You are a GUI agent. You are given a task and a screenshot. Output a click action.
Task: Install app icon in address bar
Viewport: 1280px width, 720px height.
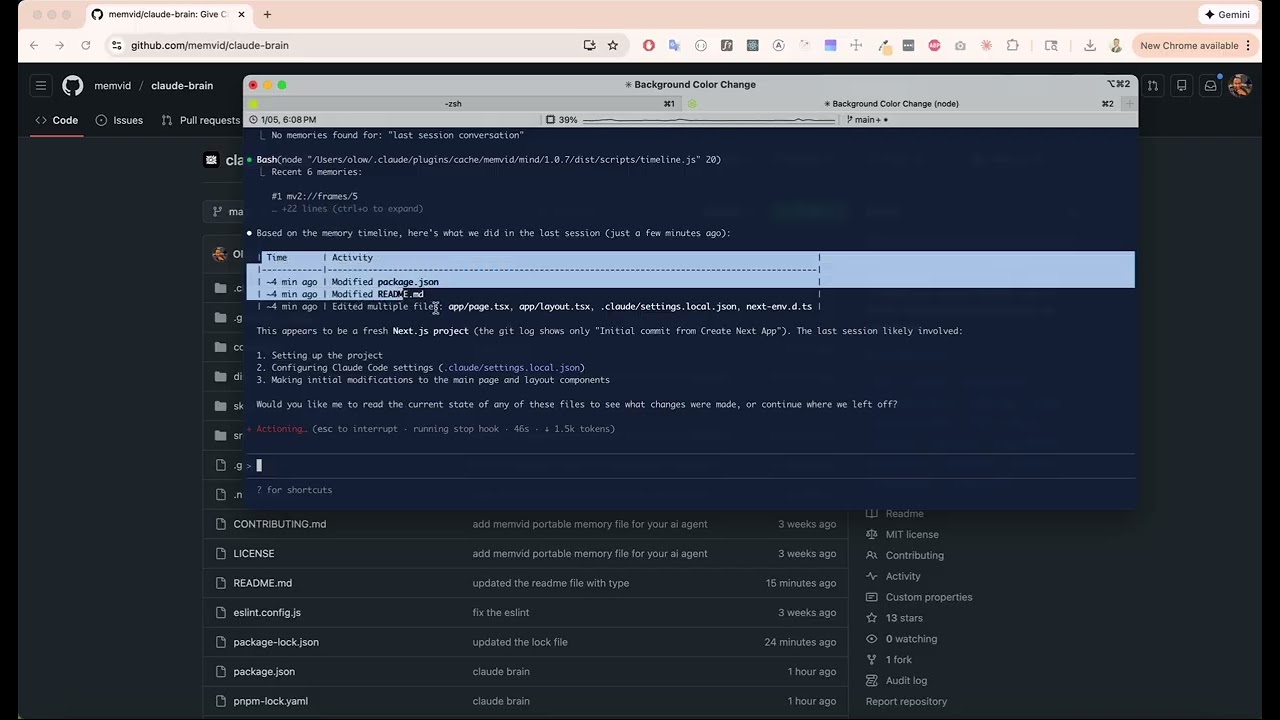point(589,45)
